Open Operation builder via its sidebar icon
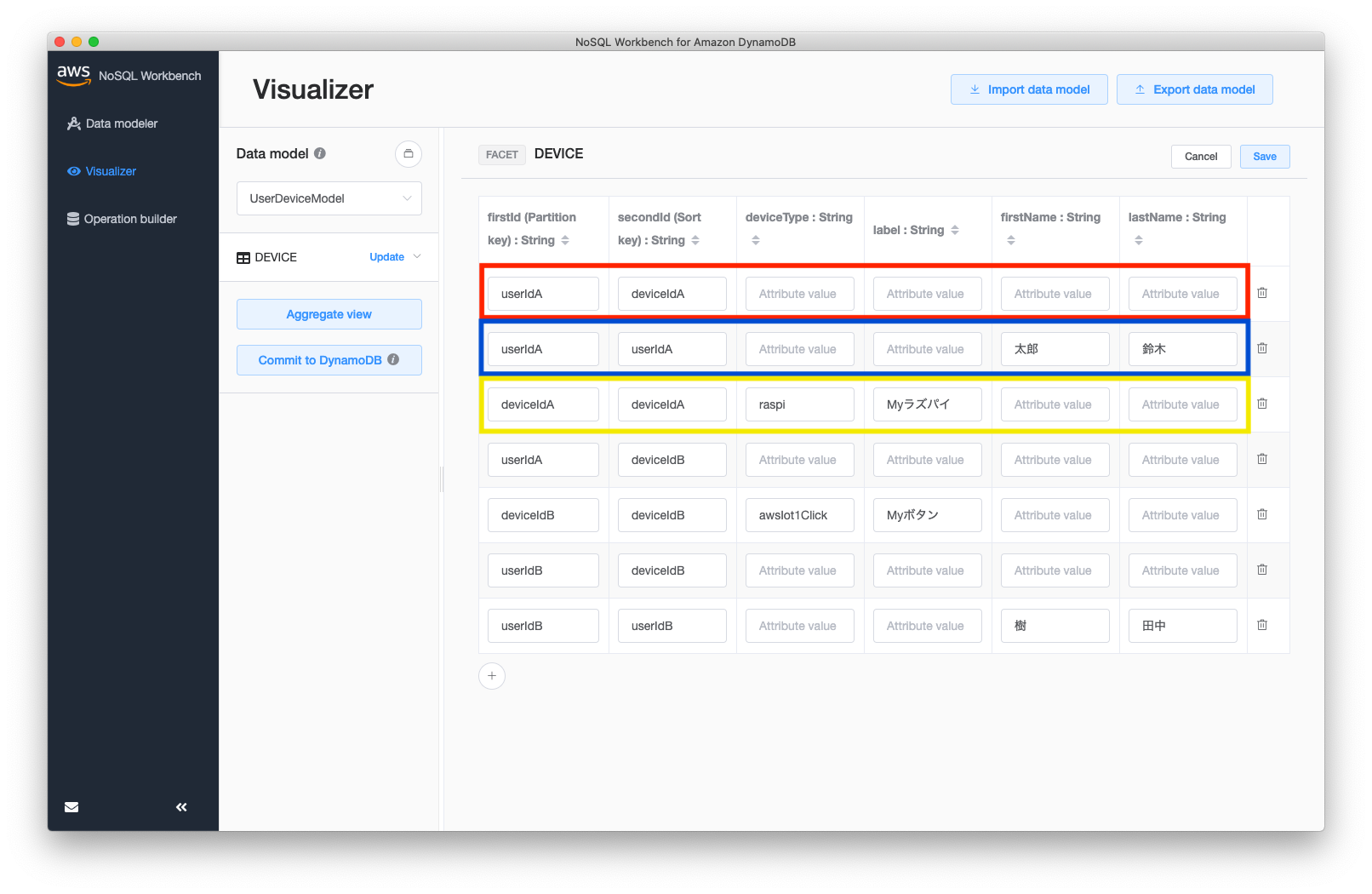The height and width of the screenshot is (894, 1372). click(x=72, y=218)
